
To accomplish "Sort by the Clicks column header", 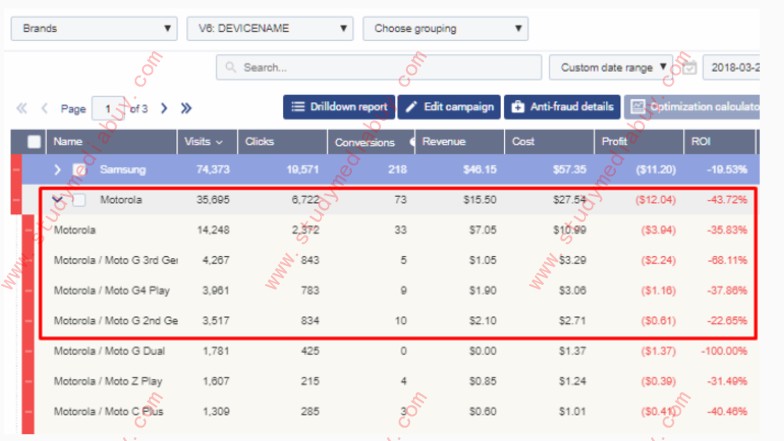I will click(282, 142).
